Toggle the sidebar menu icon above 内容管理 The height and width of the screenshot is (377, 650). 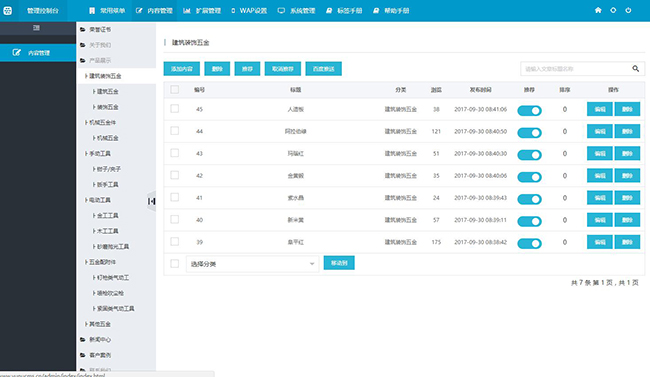coord(36,28)
